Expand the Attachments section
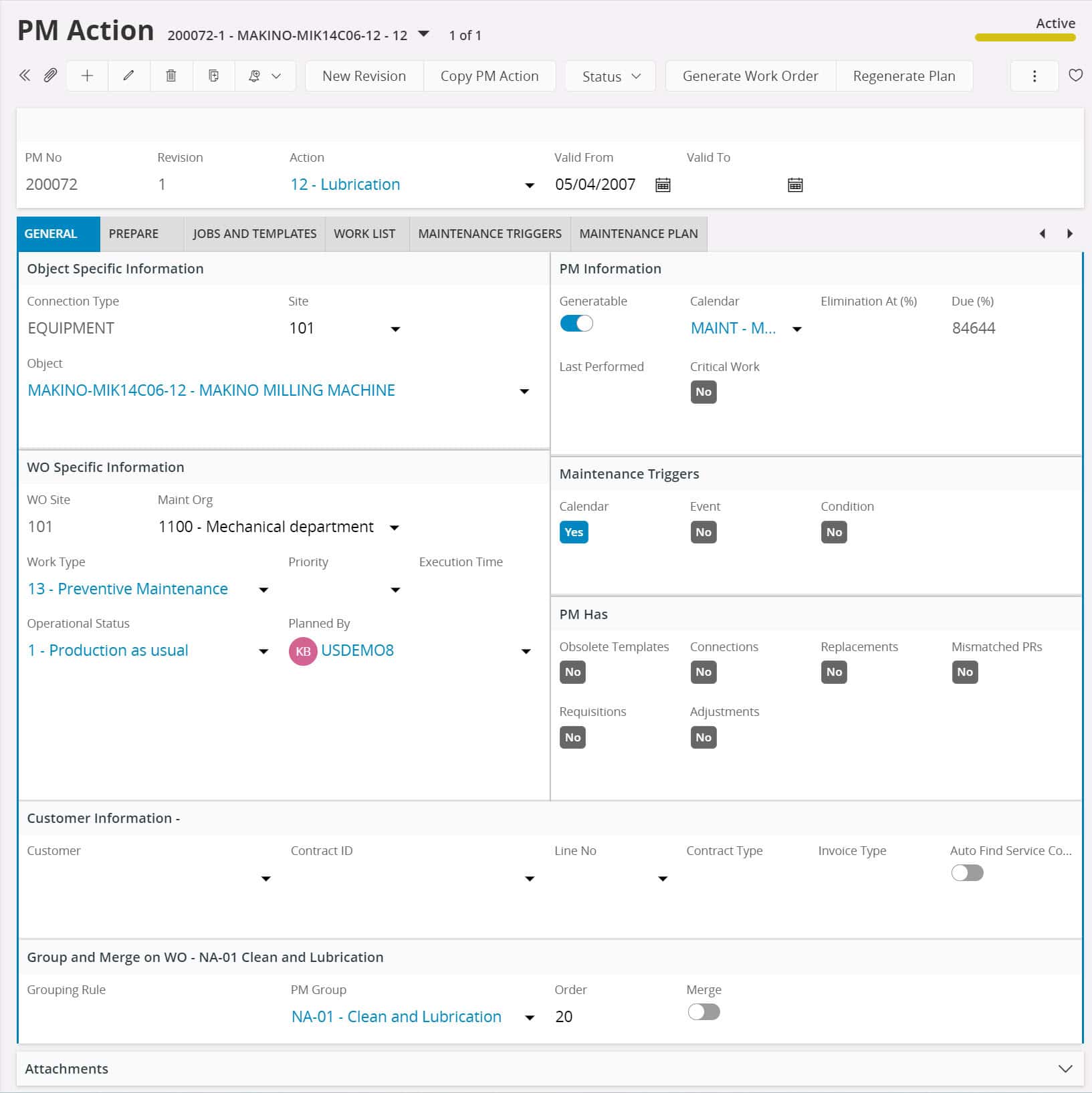 pos(1065,1068)
